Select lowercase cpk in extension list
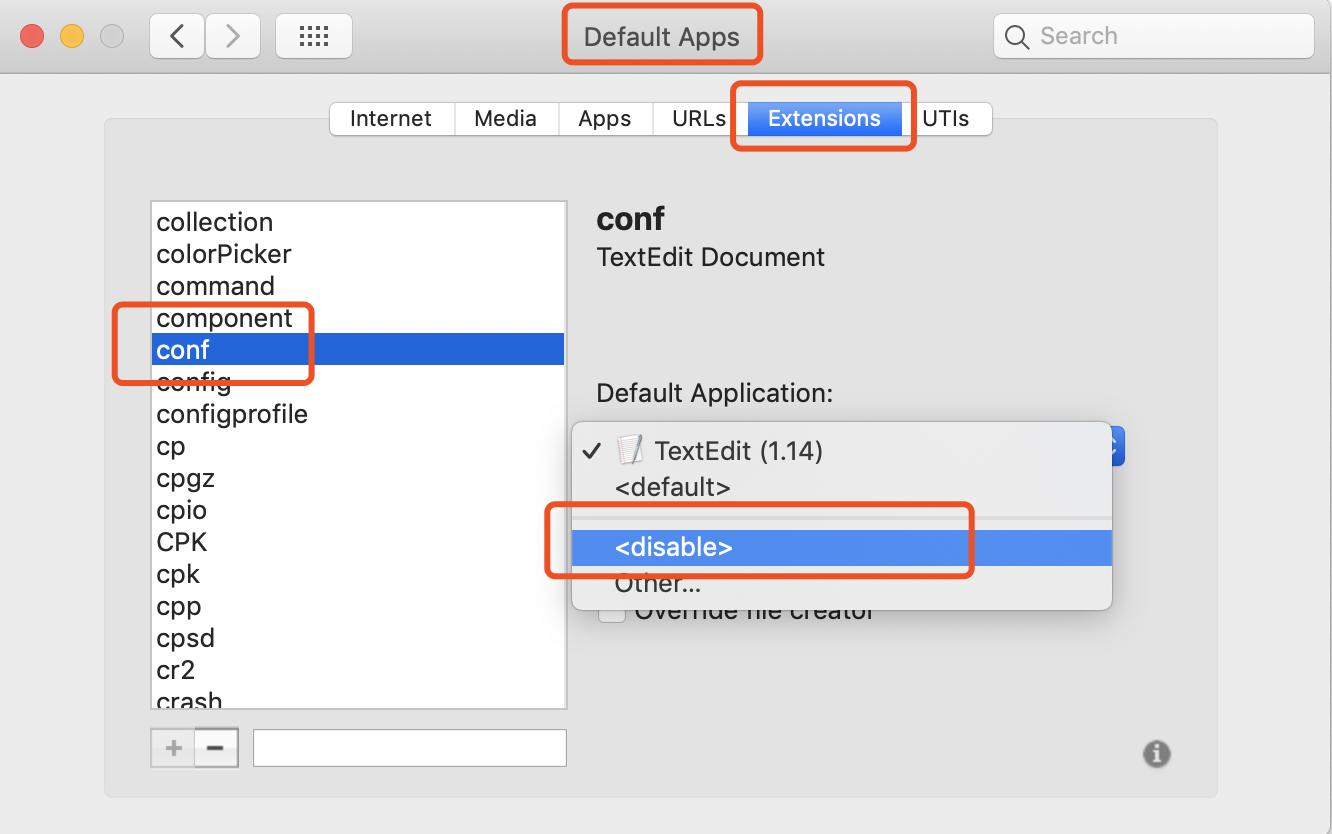The height and width of the screenshot is (834, 1332). click(358, 574)
